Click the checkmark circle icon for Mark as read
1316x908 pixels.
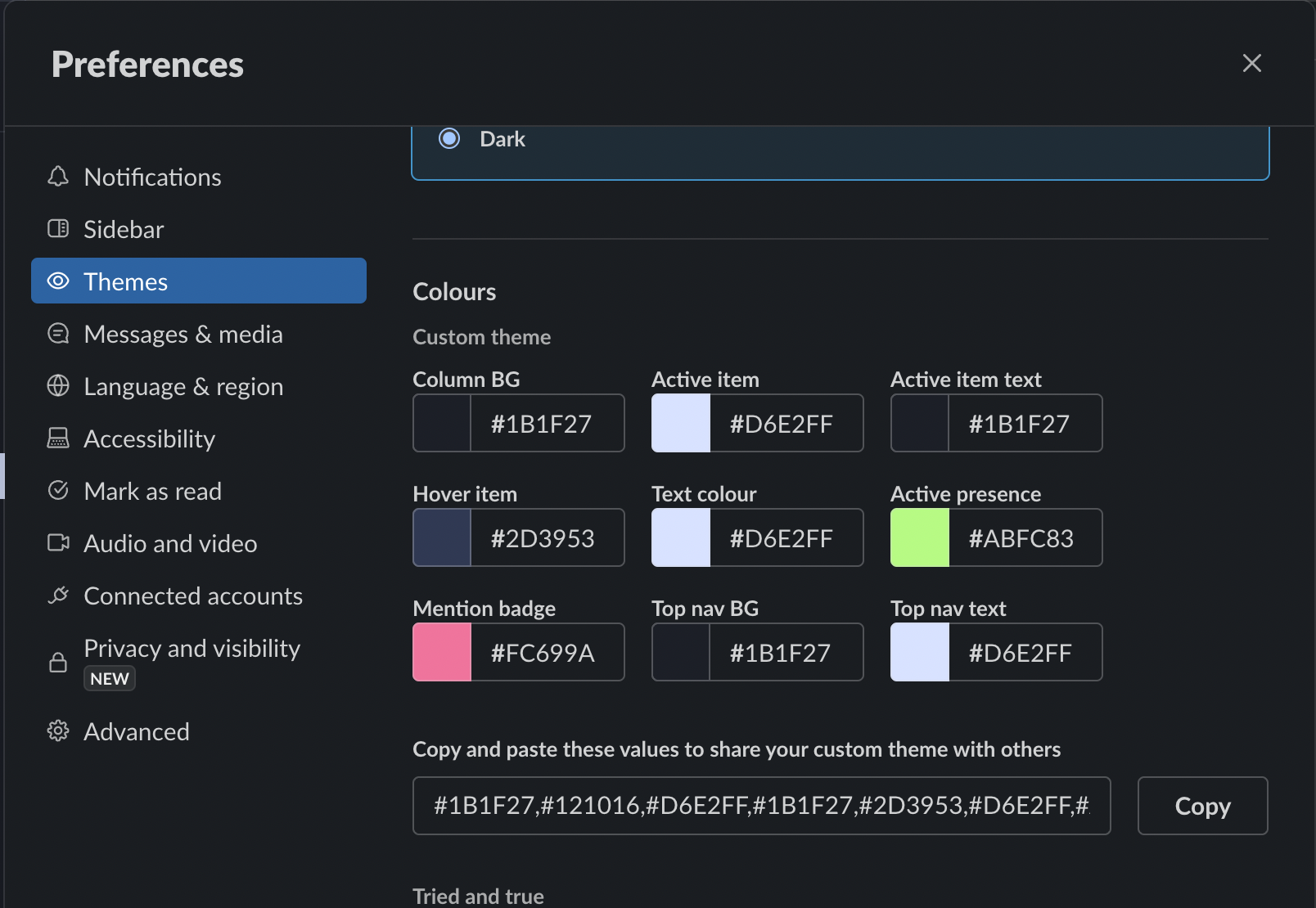(x=58, y=491)
